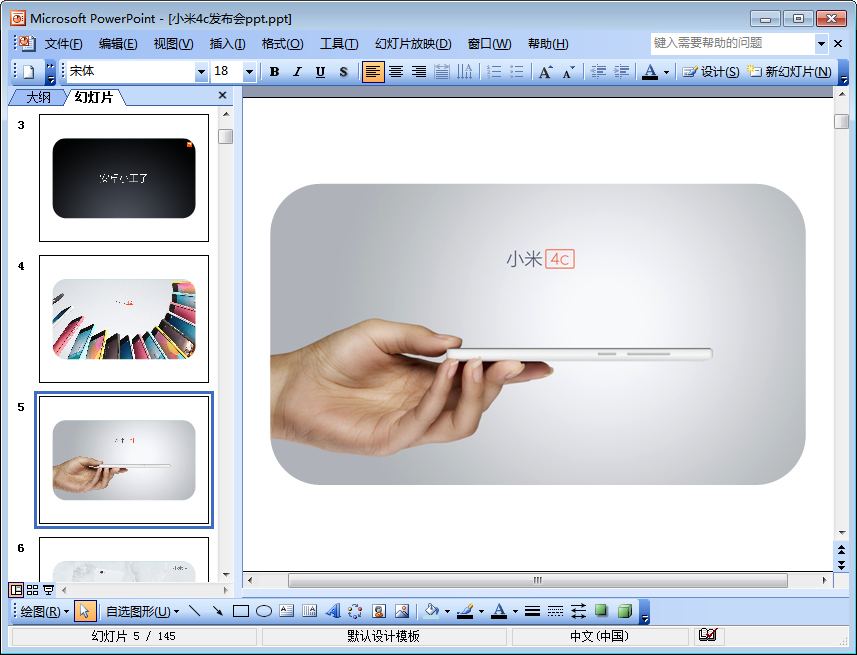Select slide 5 thumbnail

pos(124,460)
